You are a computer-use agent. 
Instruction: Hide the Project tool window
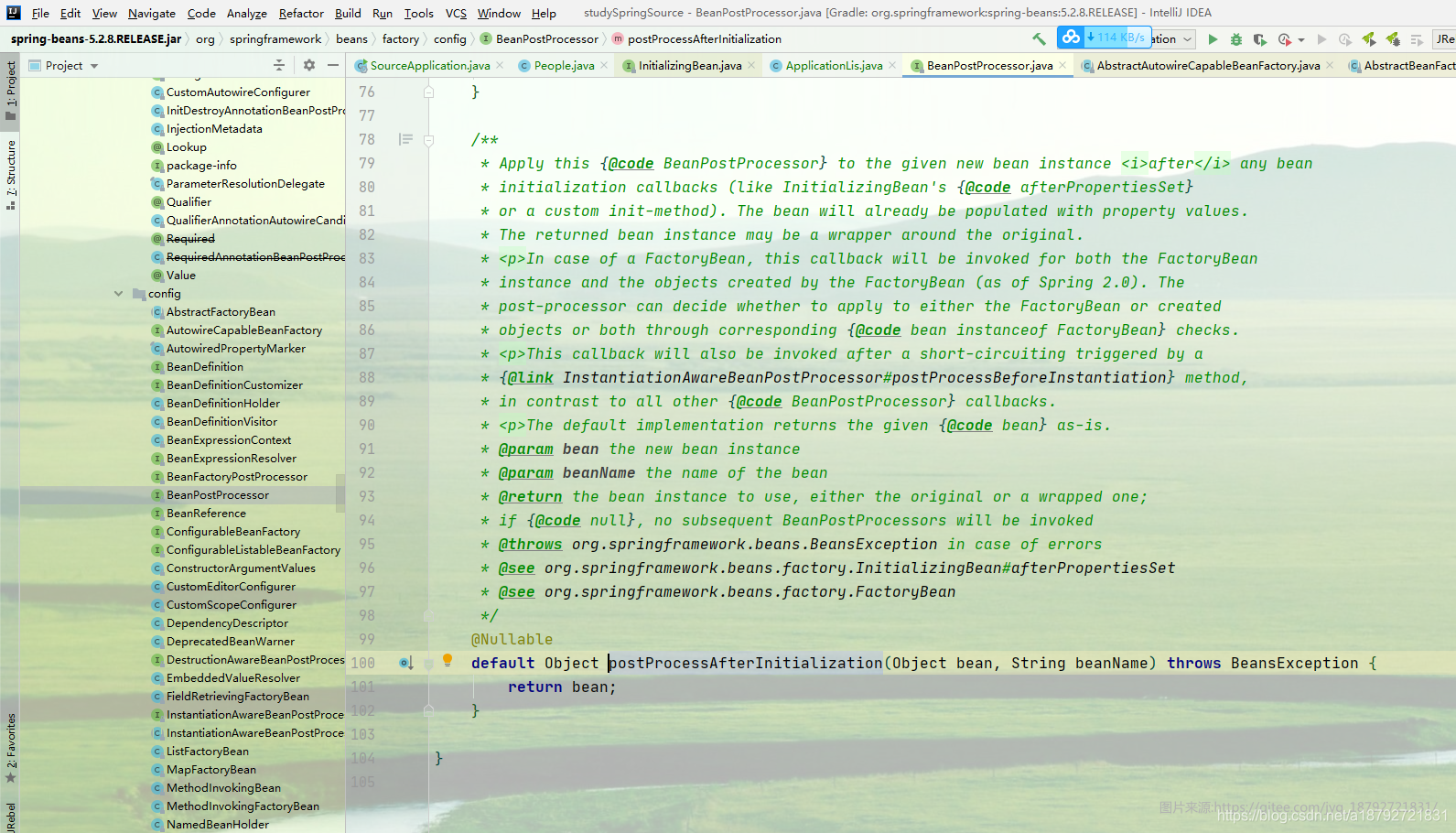click(x=333, y=65)
